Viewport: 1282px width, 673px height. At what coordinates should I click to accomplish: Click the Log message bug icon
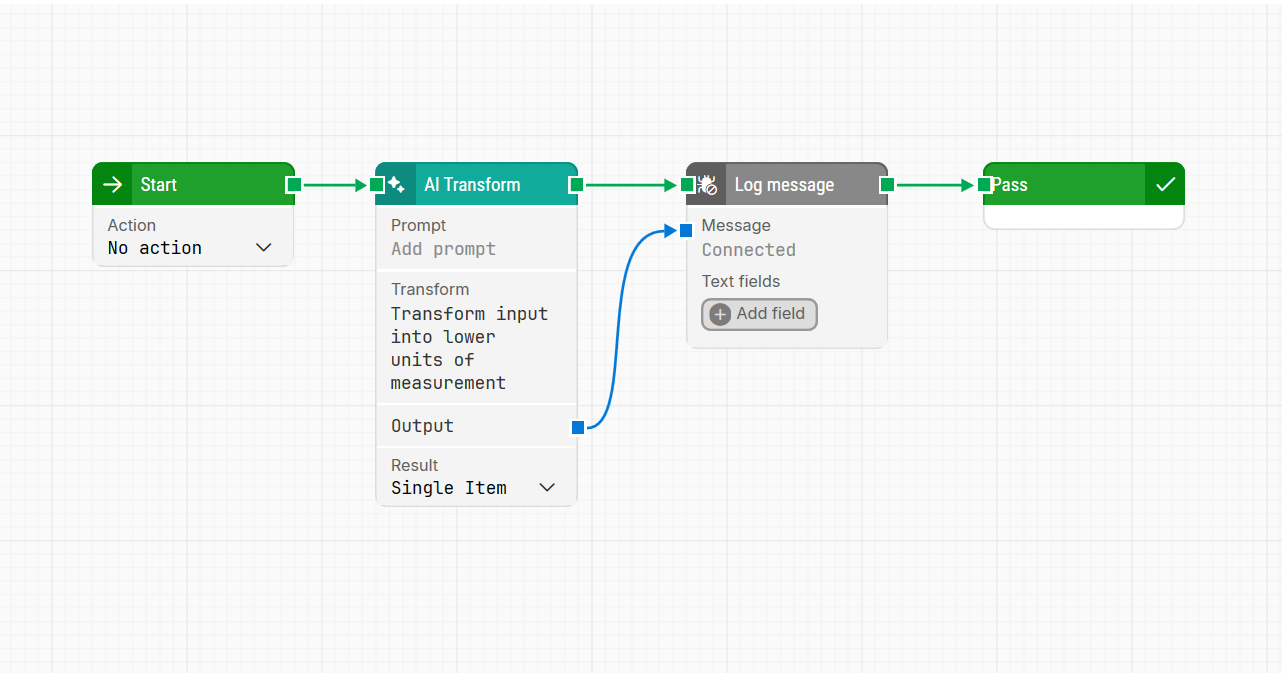click(707, 185)
